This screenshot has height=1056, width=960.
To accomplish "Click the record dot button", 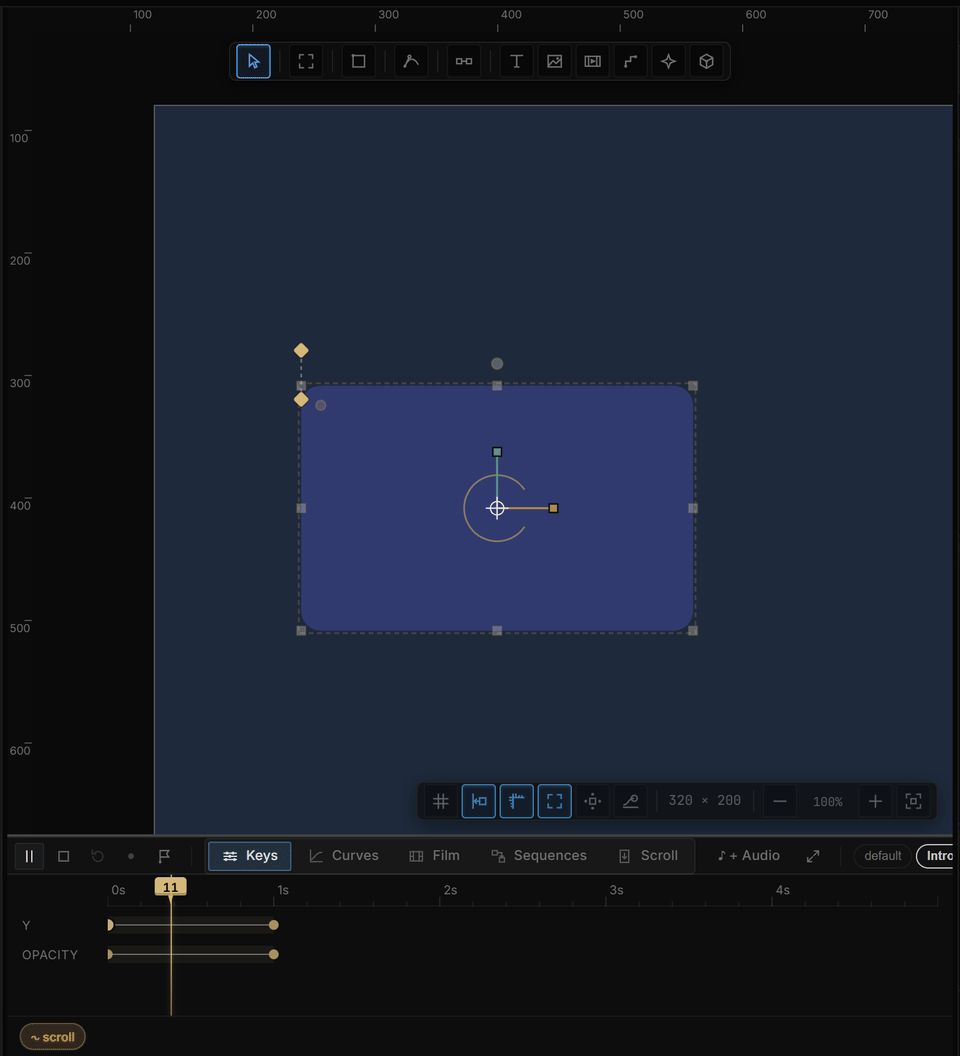I will coord(131,856).
